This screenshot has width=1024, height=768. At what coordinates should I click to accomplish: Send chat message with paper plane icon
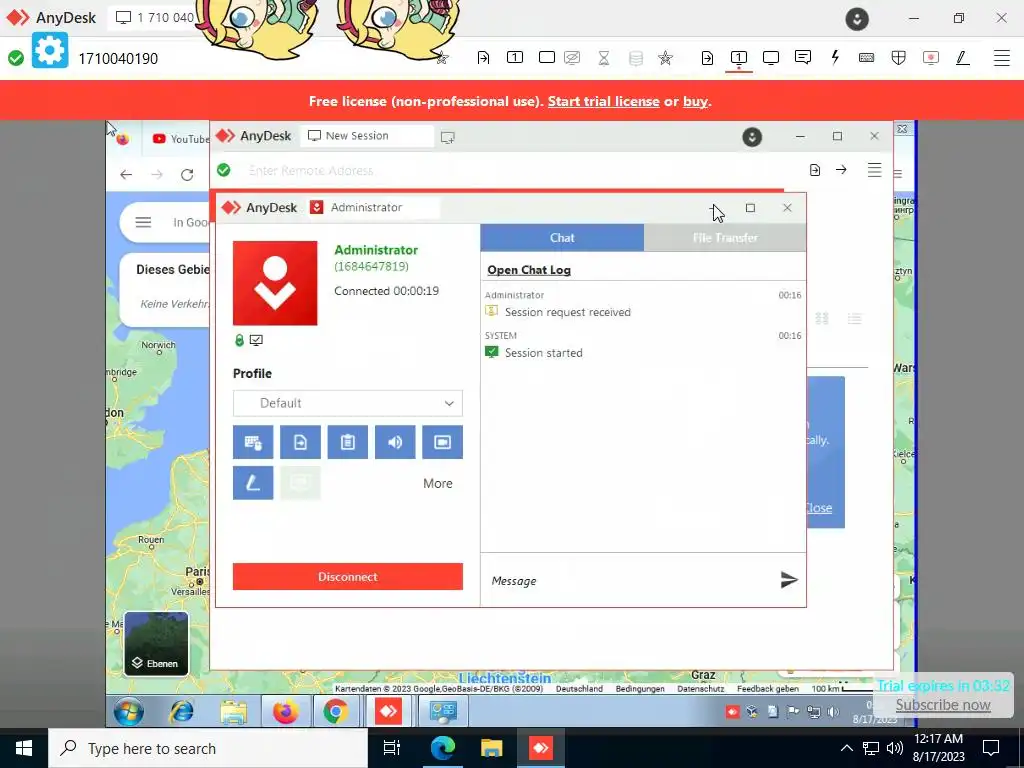click(x=789, y=579)
